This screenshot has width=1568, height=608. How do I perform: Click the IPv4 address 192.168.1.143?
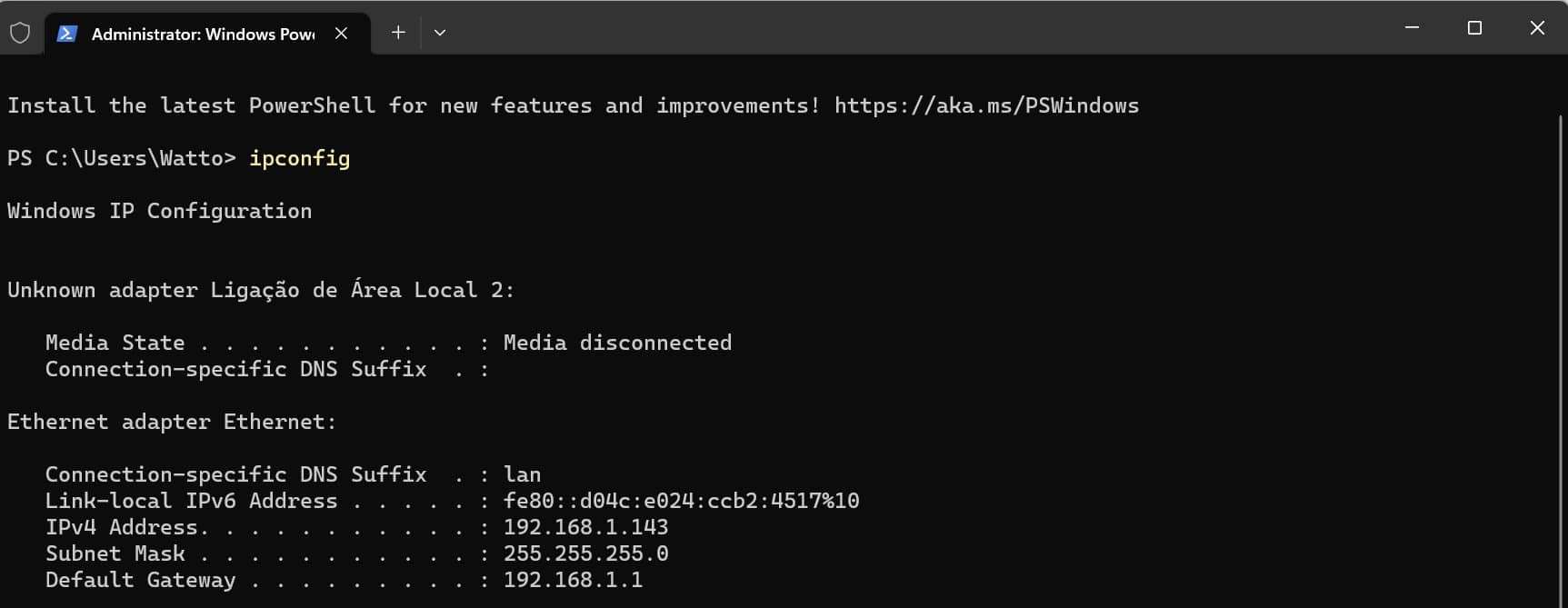(585, 527)
